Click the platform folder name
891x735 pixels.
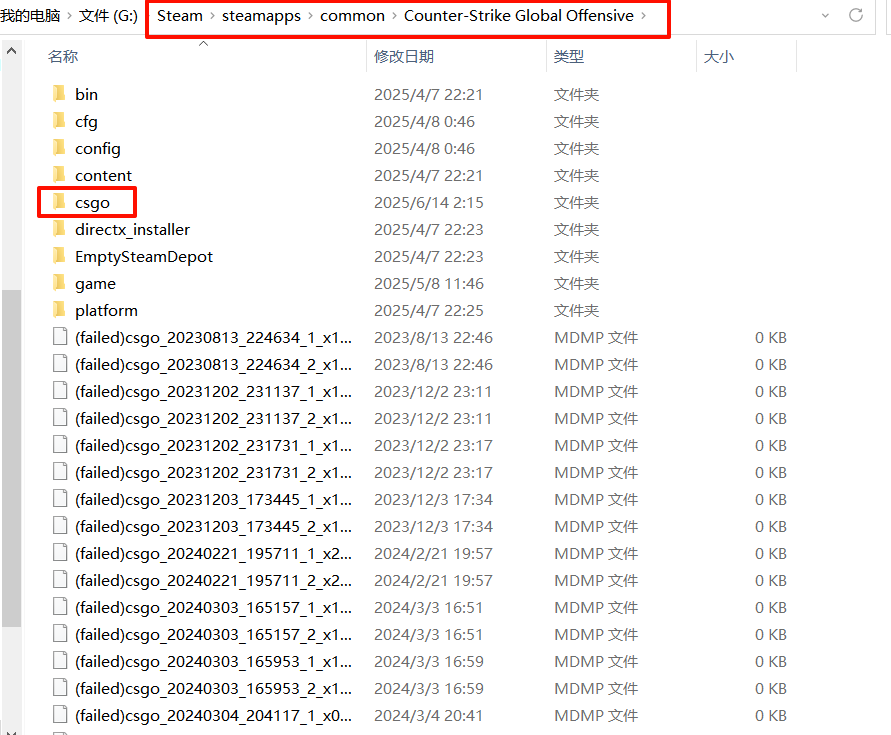coord(106,311)
